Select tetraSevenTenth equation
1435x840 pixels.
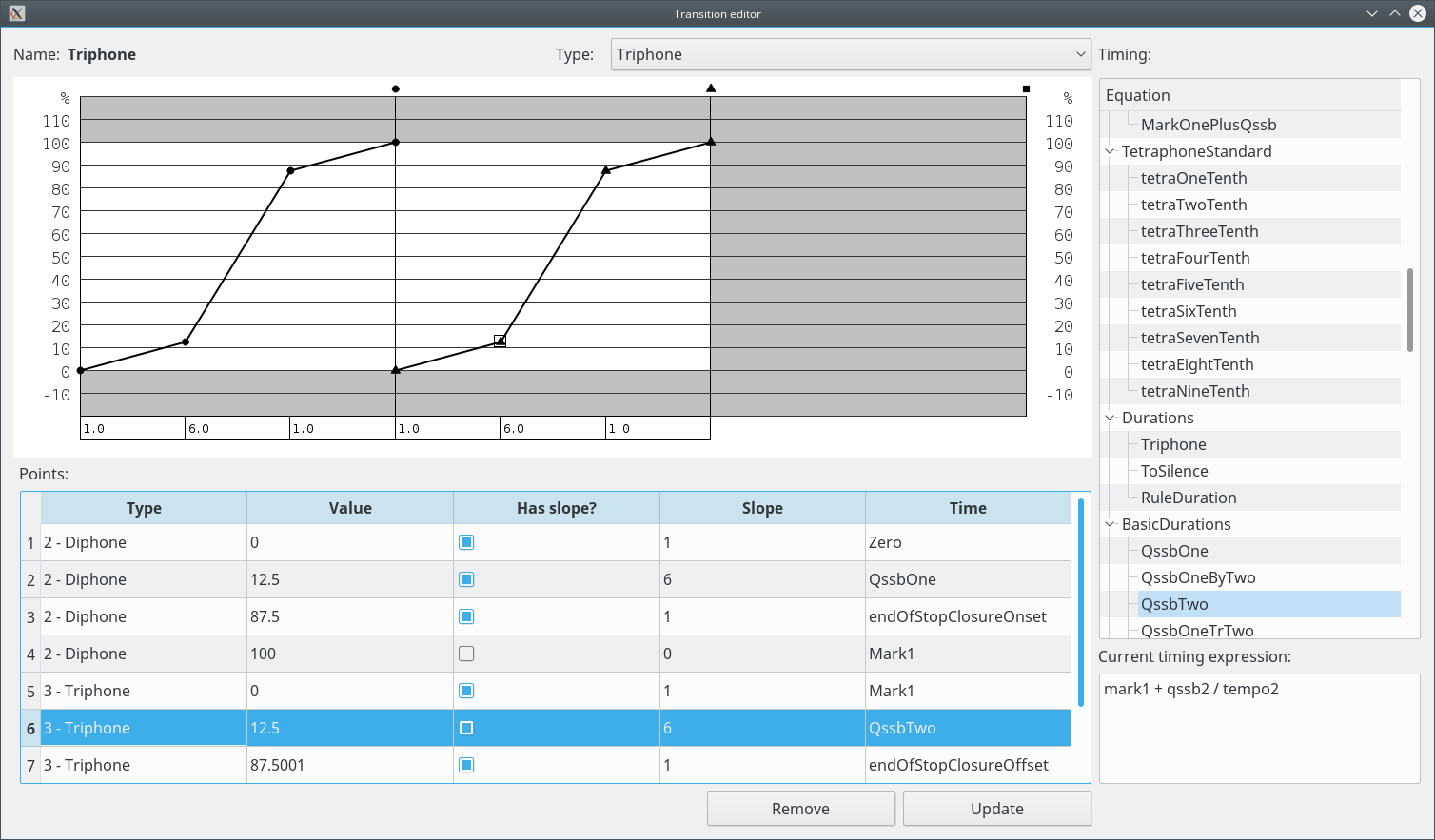pyautogui.click(x=1200, y=338)
